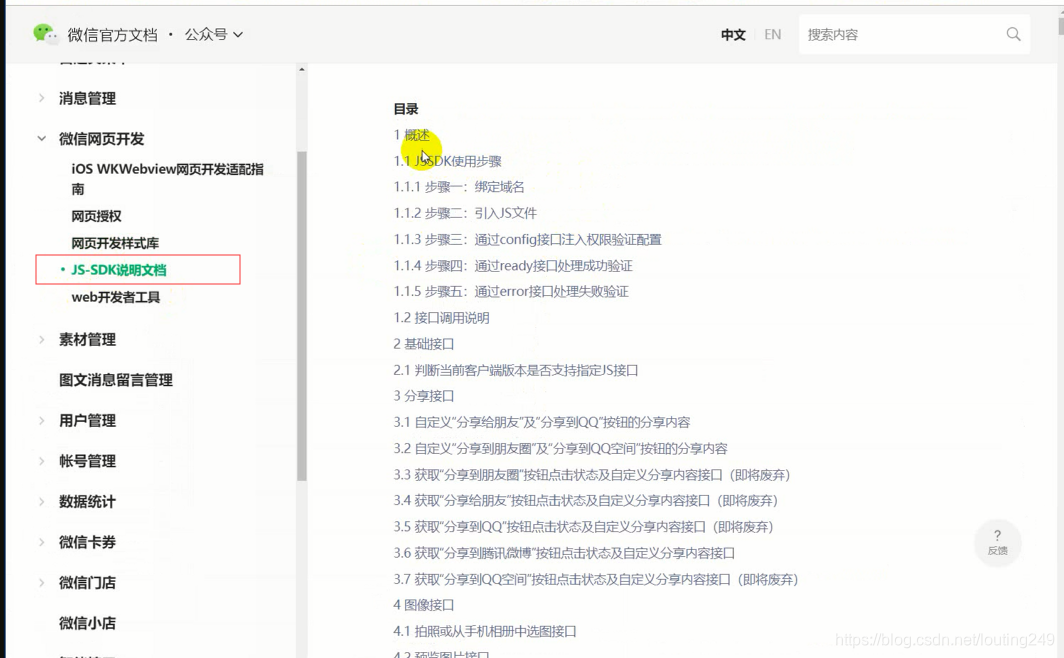1064x658 pixels.
Task: Jump to 1.2 接口调用说明
Action: tap(442, 317)
